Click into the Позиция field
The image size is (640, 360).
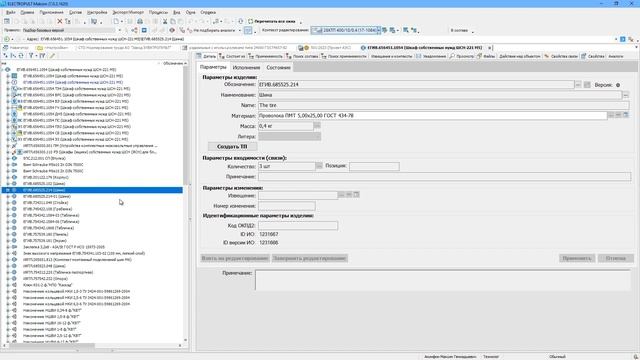tap(374, 166)
